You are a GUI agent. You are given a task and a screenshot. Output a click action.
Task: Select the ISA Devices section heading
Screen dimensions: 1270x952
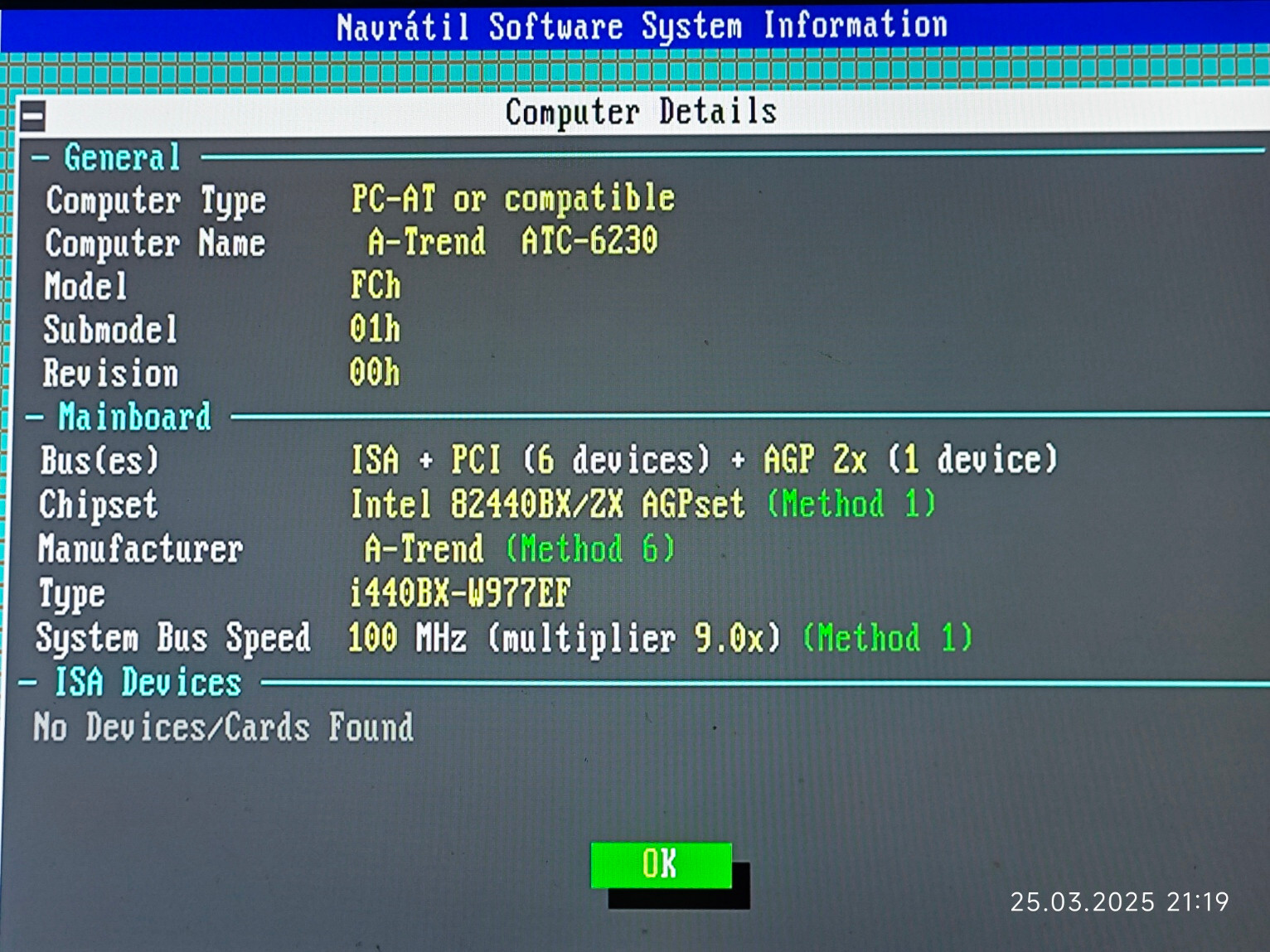148,683
